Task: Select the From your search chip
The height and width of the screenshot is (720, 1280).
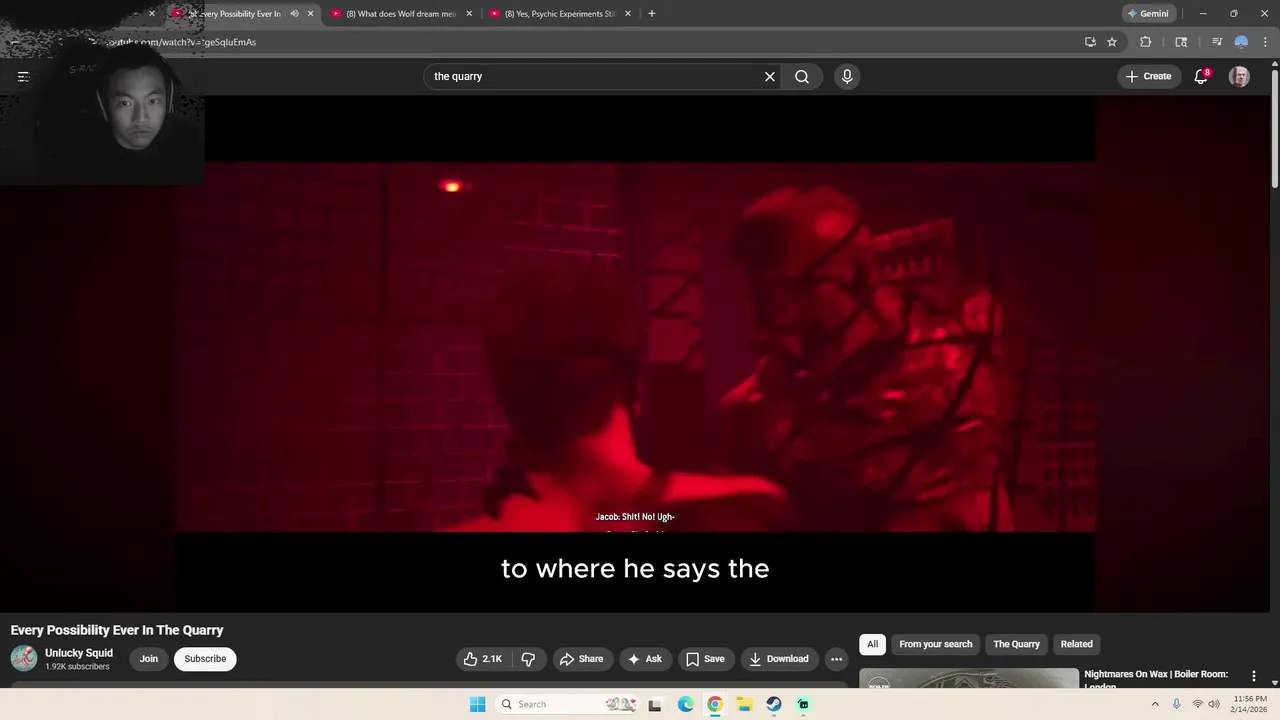Action: click(x=935, y=644)
